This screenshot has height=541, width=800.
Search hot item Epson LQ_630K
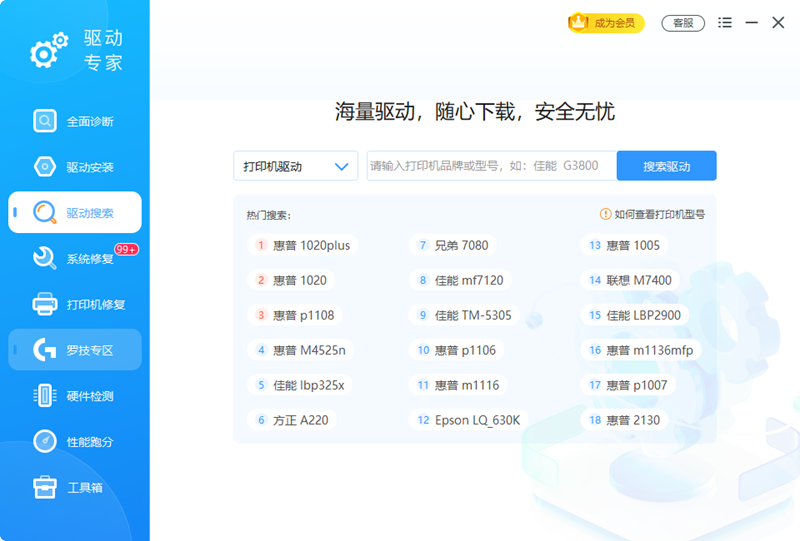coord(468,420)
